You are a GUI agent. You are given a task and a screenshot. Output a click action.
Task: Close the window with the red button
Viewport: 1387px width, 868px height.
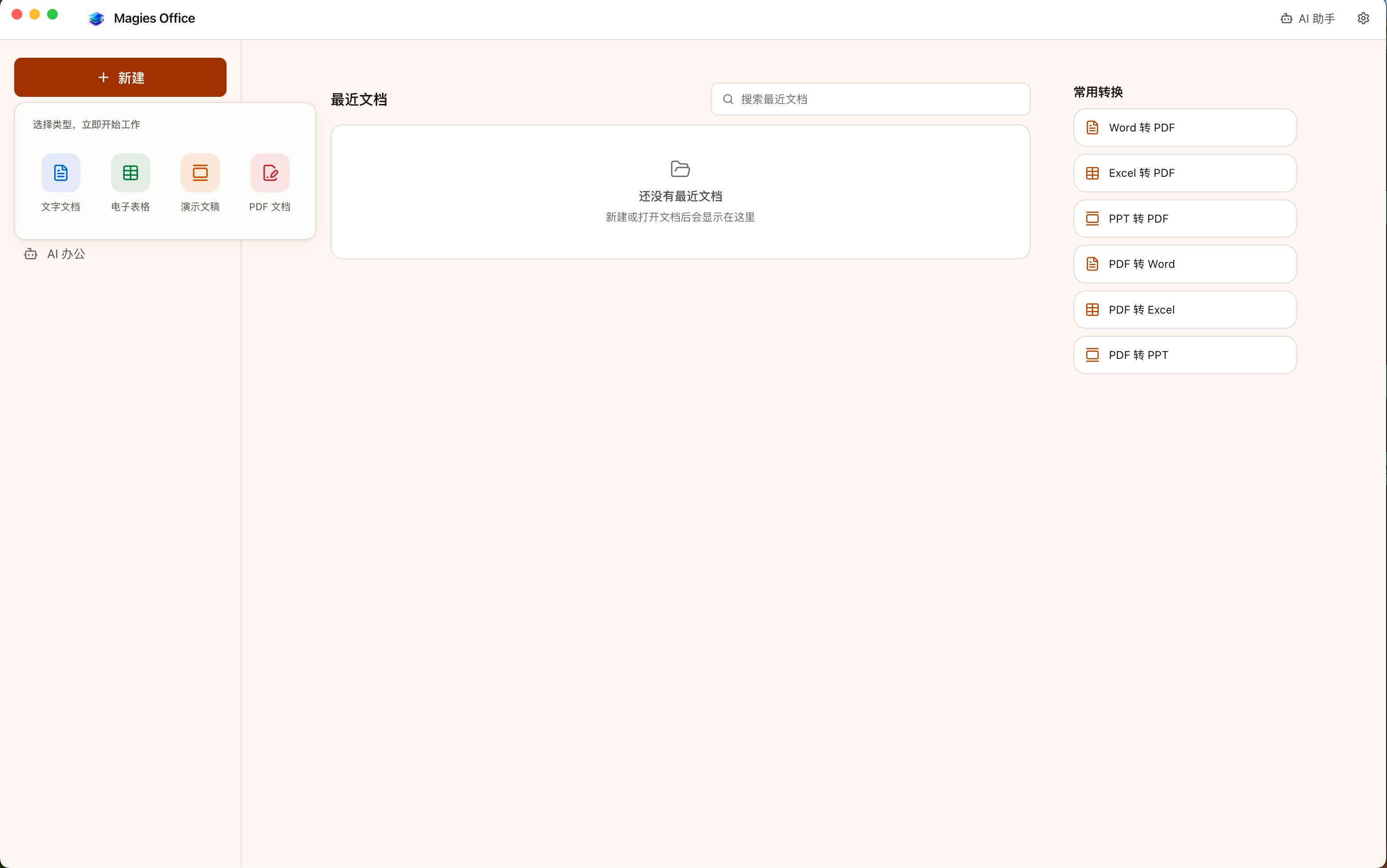(x=17, y=14)
